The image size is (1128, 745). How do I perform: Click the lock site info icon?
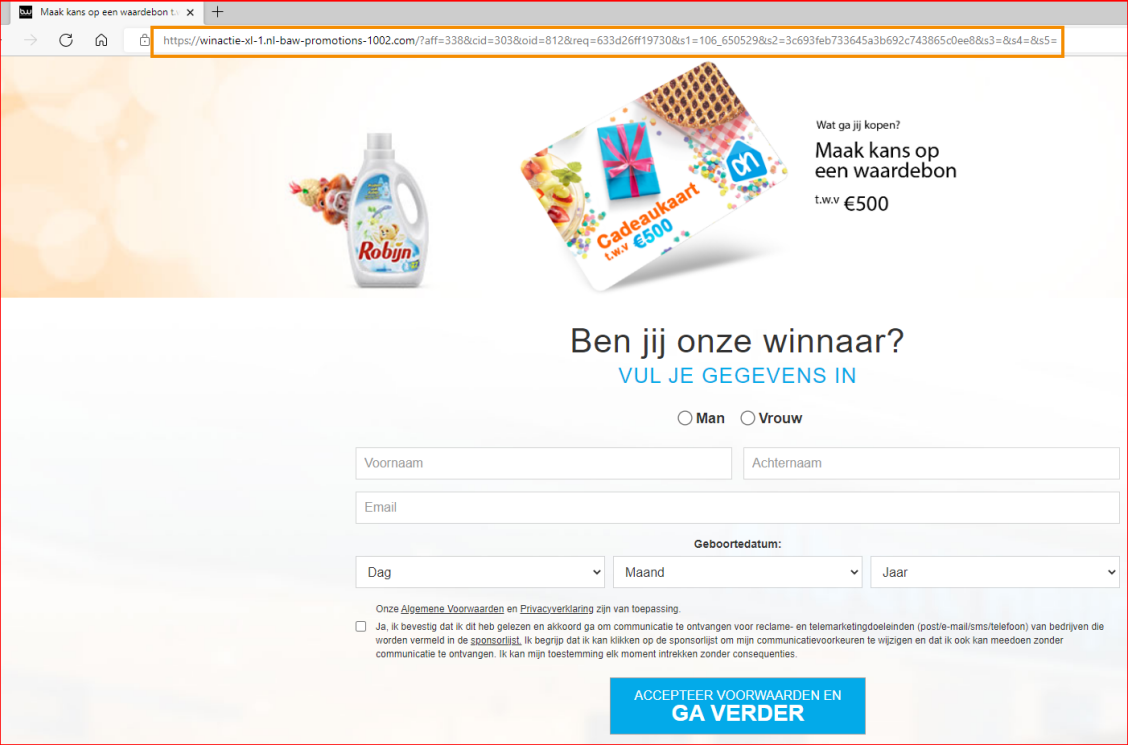point(145,40)
